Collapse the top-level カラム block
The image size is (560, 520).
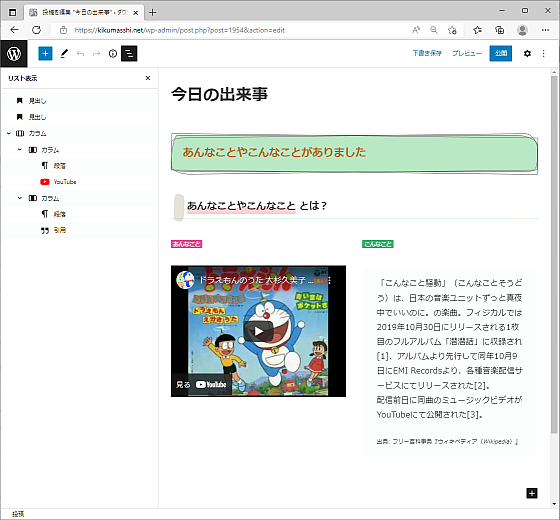pos(9,133)
